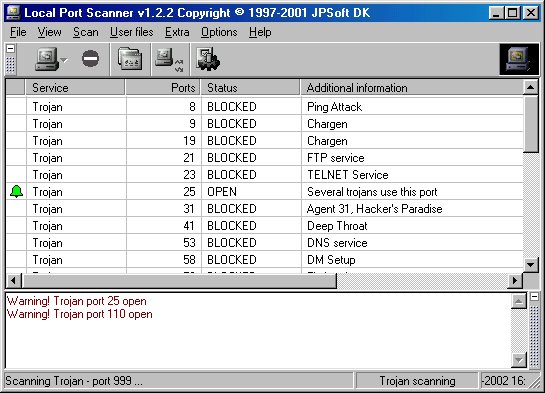Click the application icon in title bar
Screen dimensions: 545x393
pos(13,13)
